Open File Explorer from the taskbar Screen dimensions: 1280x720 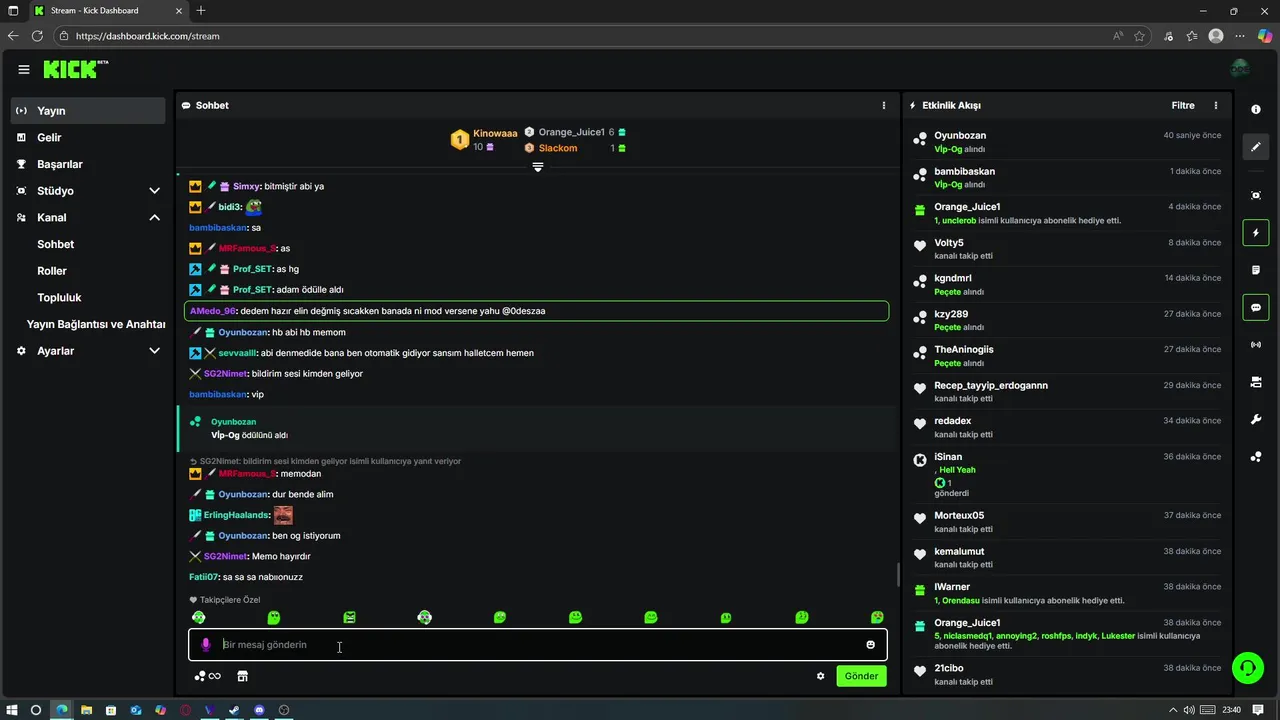coord(86,710)
